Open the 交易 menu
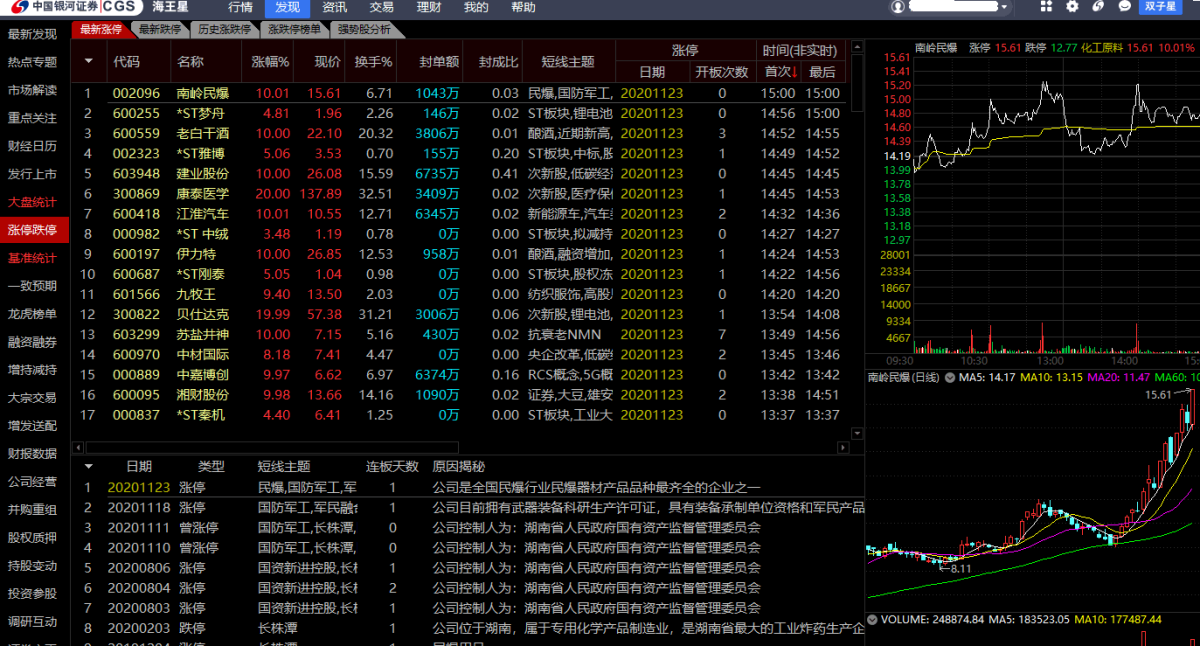 (x=381, y=7)
